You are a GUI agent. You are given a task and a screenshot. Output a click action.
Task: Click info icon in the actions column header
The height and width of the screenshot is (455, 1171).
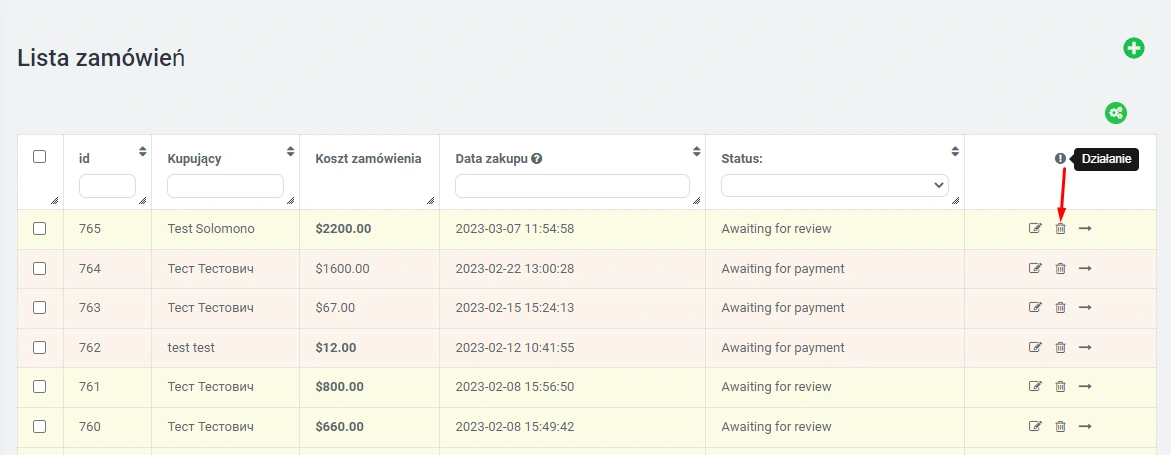1060,158
